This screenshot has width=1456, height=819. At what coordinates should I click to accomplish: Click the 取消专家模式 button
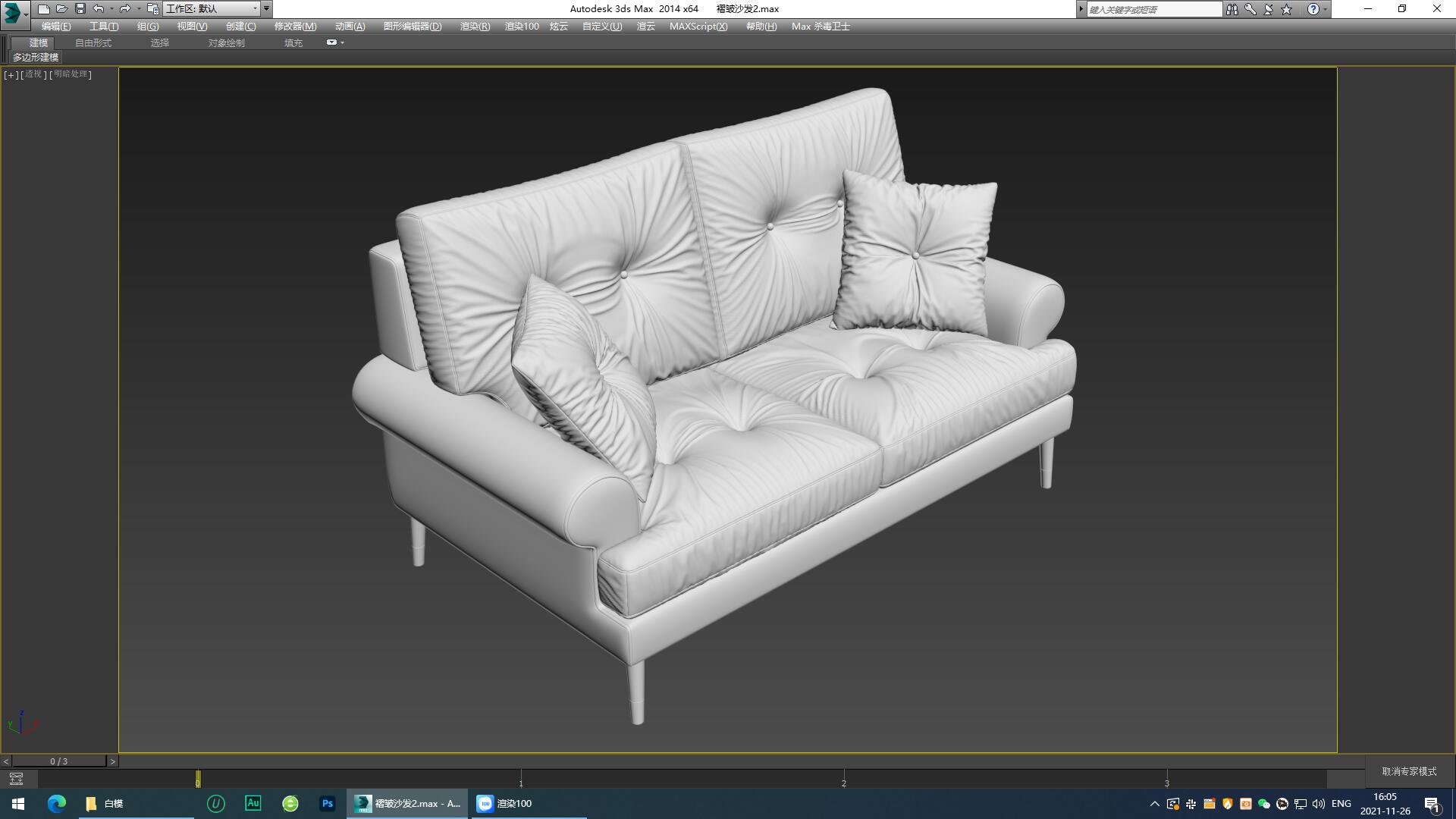tap(1407, 770)
